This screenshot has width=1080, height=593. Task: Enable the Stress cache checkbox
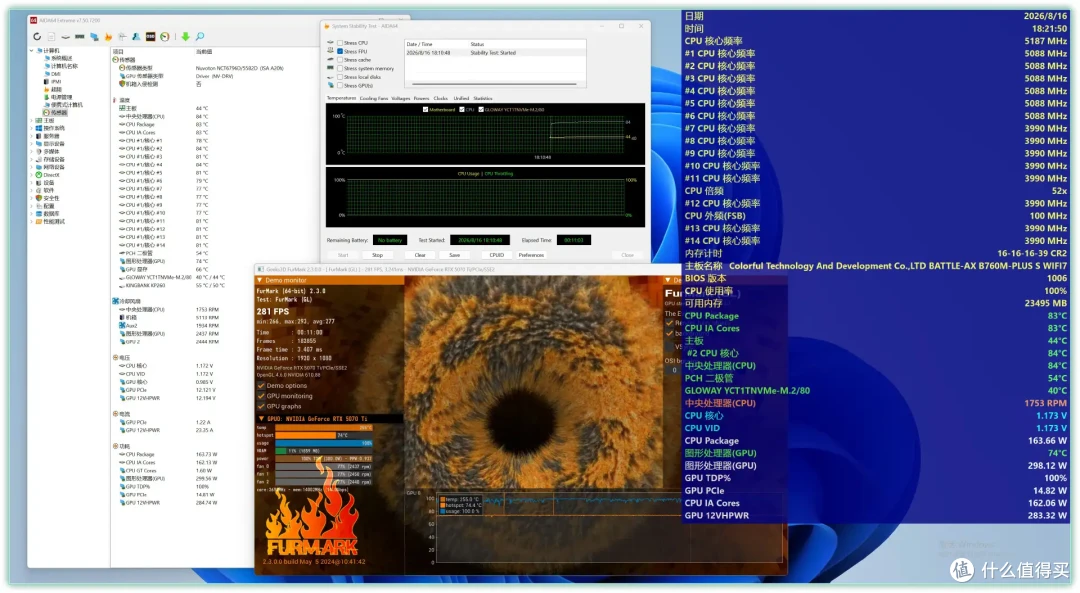click(x=340, y=60)
